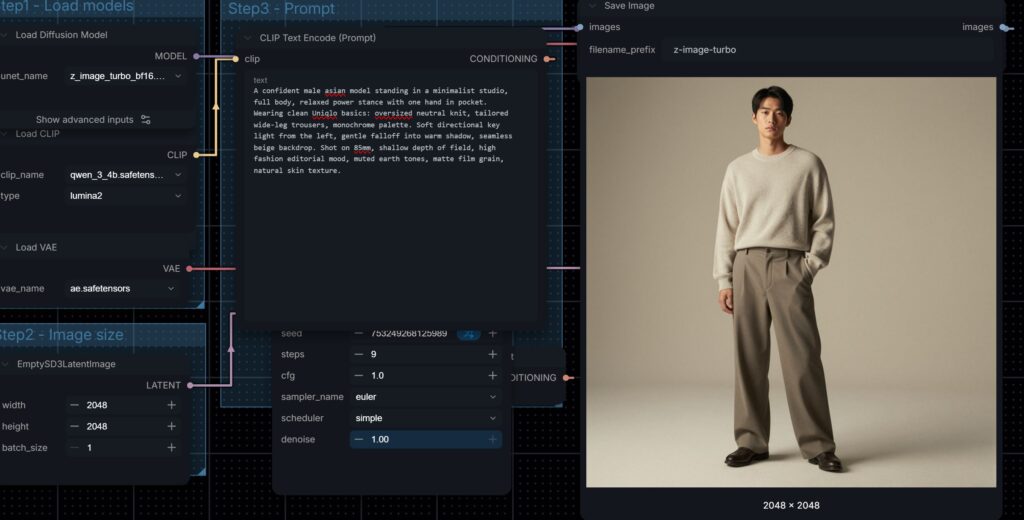The height and width of the screenshot is (520, 1024).
Task: Open the type lumina2 dropdown
Action: click(125, 195)
